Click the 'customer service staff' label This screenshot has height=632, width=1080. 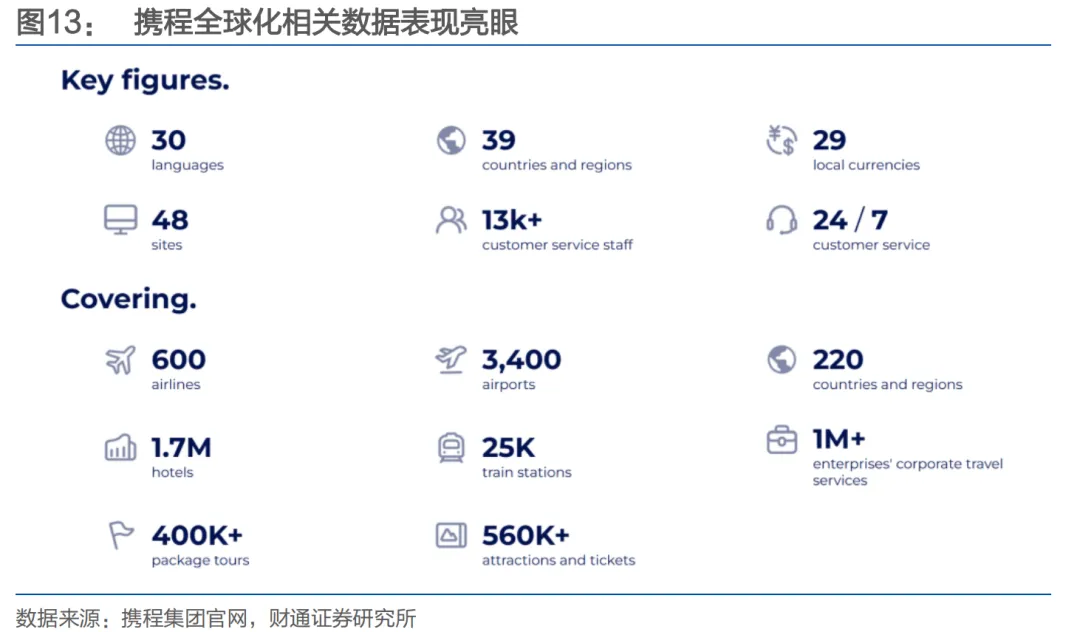tap(557, 245)
